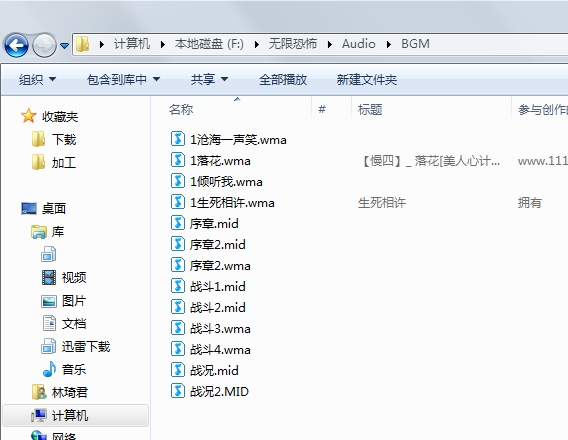Select file 战斗3.wma
Image resolution: width=568 pixels, height=440 pixels.
(210, 328)
